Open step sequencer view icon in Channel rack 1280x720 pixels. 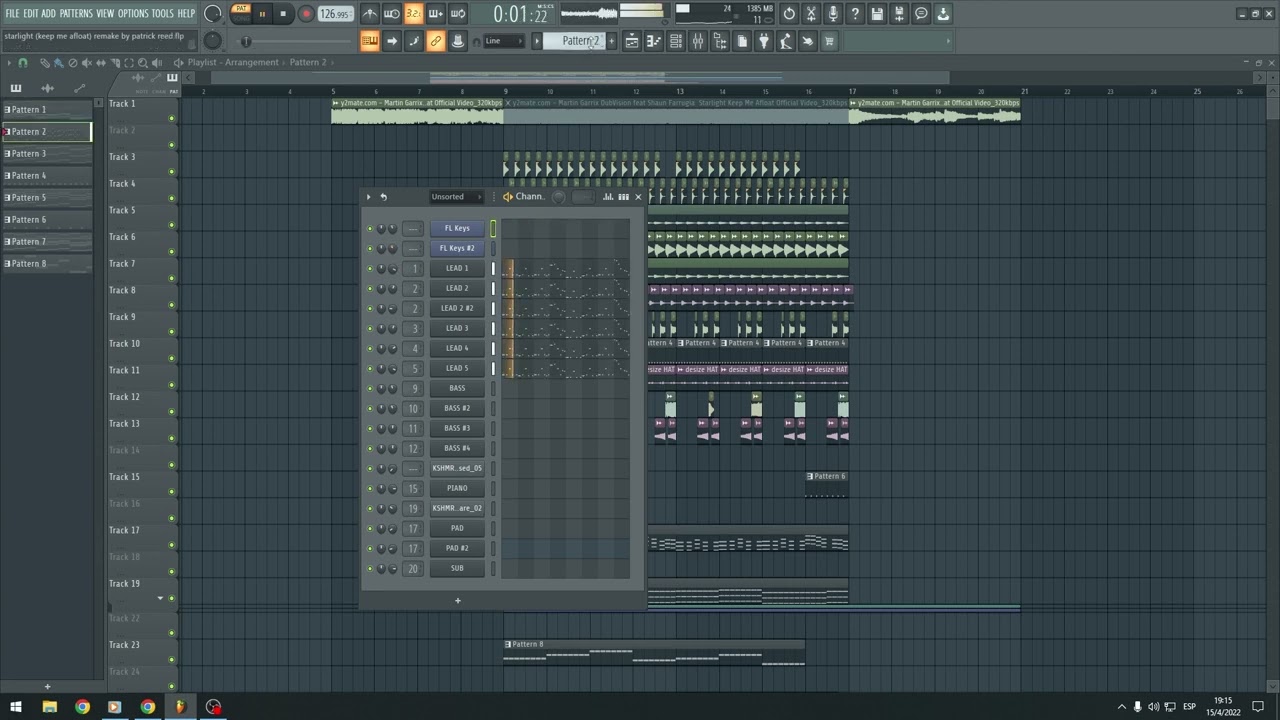pyautogui.click(x=623, y=197)
